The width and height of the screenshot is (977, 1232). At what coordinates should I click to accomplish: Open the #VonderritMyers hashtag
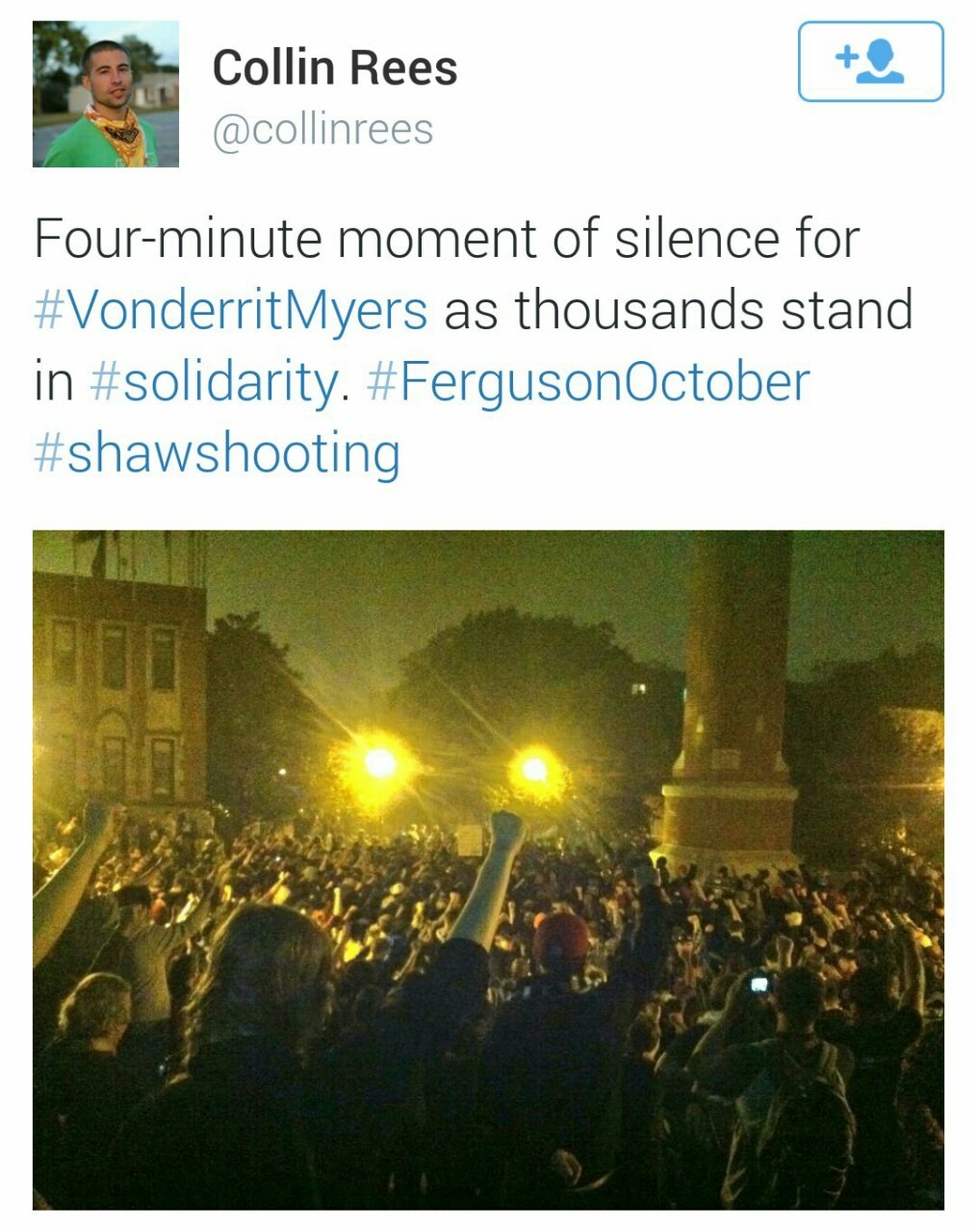coord(231,311)
